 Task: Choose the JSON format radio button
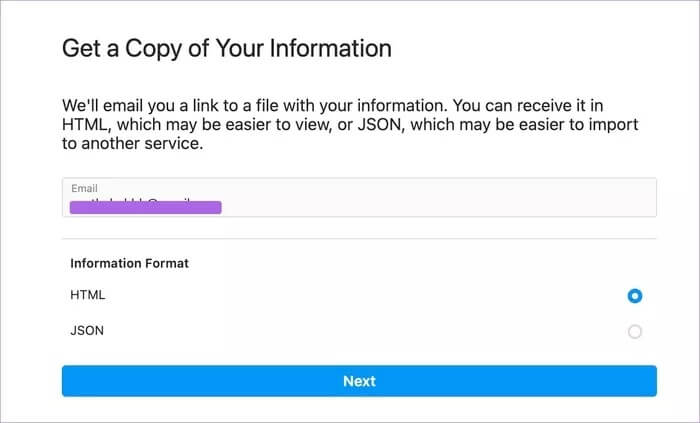[x=634, y=332]
